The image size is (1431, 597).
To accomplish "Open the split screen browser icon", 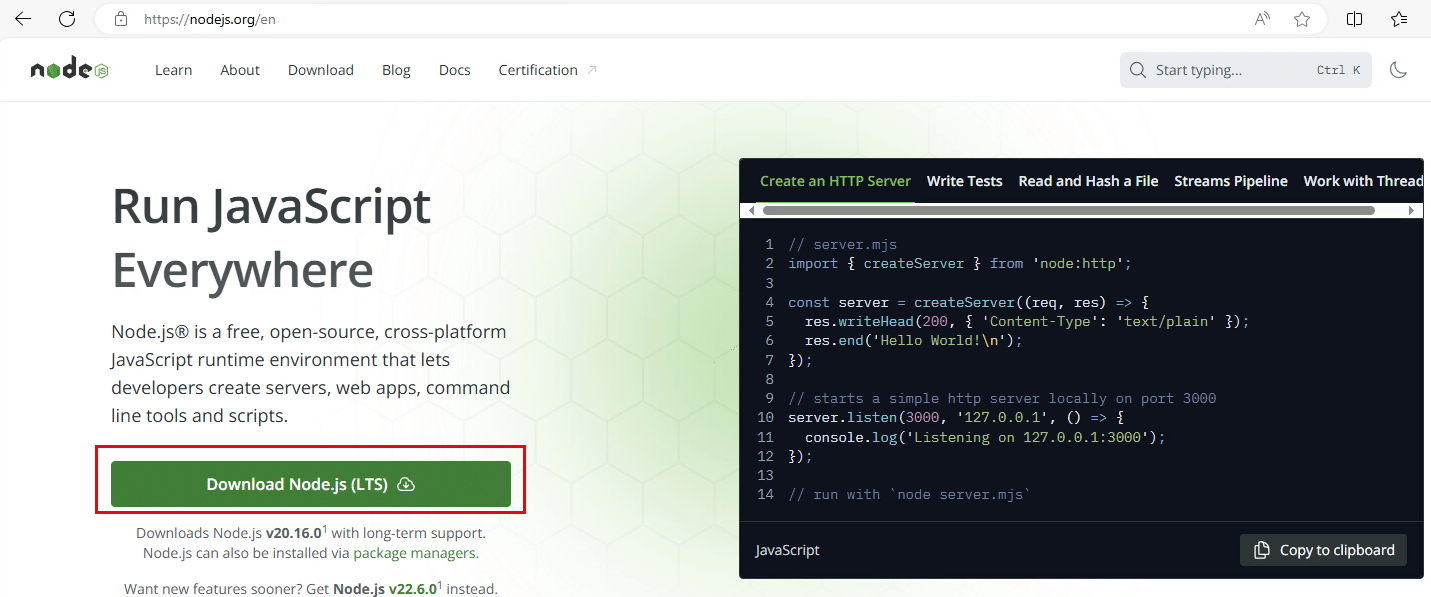I will click(1354, 18).
